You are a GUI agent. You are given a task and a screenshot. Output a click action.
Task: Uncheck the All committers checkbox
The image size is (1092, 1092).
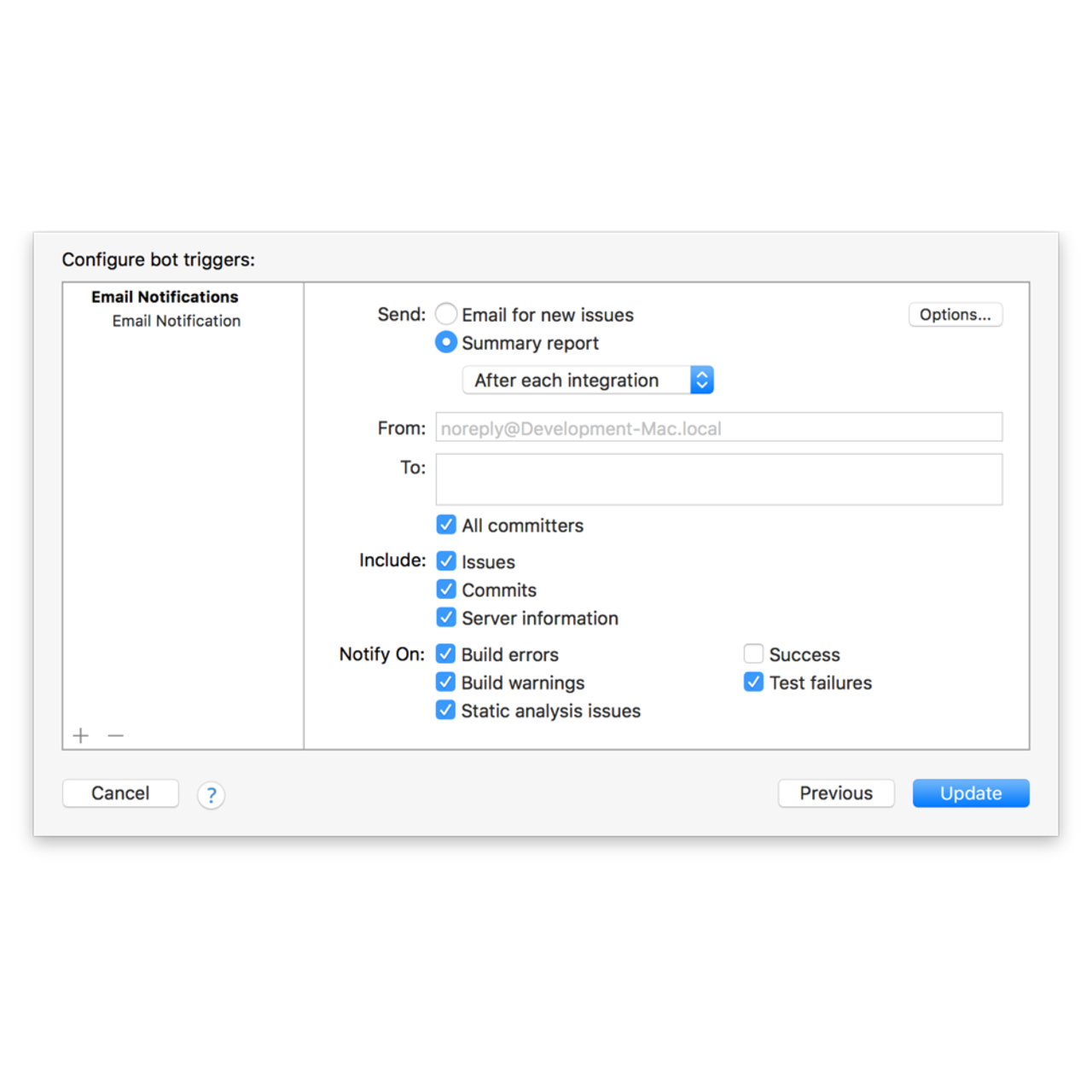pyautogui.click(x=446, y=525)
